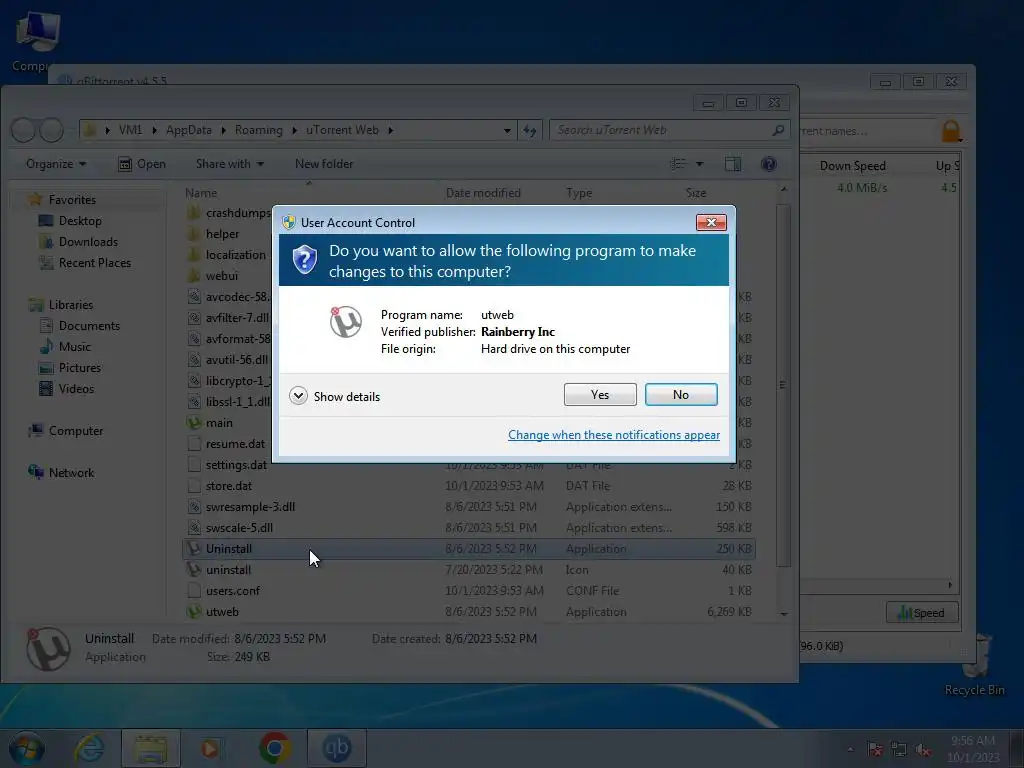Open the Recycle Bin desktop icon
The width and height of the screenshot is (1024, 768).
click(974, 664)
